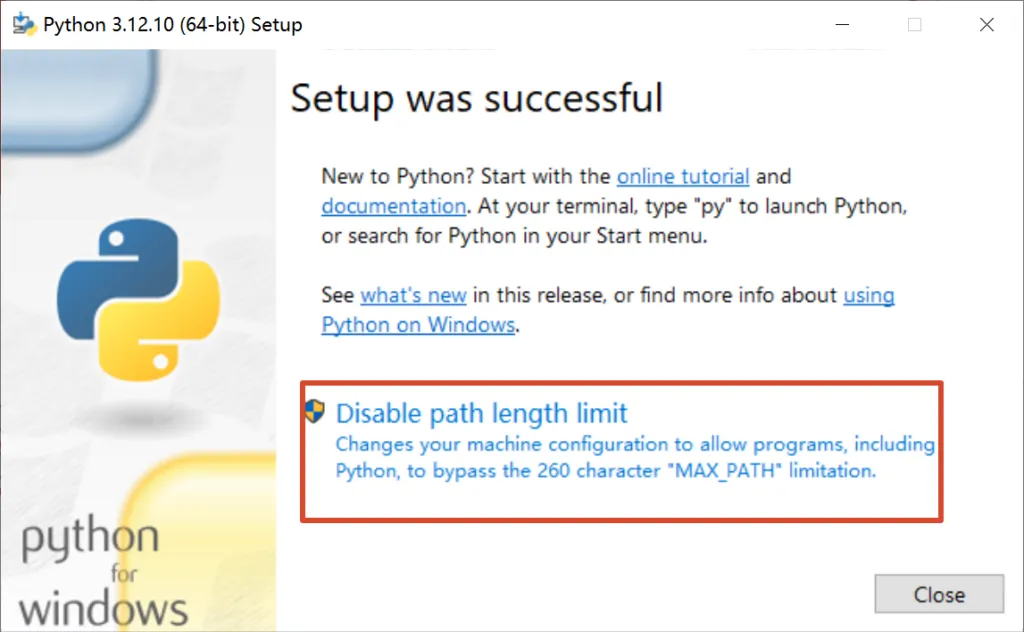Click the large Python logo

[138, 300]
